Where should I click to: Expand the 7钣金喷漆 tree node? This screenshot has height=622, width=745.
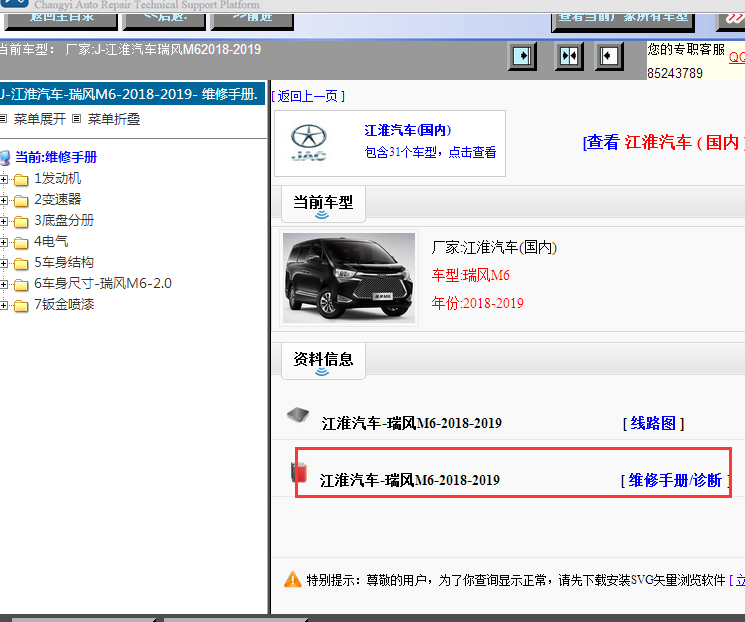4,305
